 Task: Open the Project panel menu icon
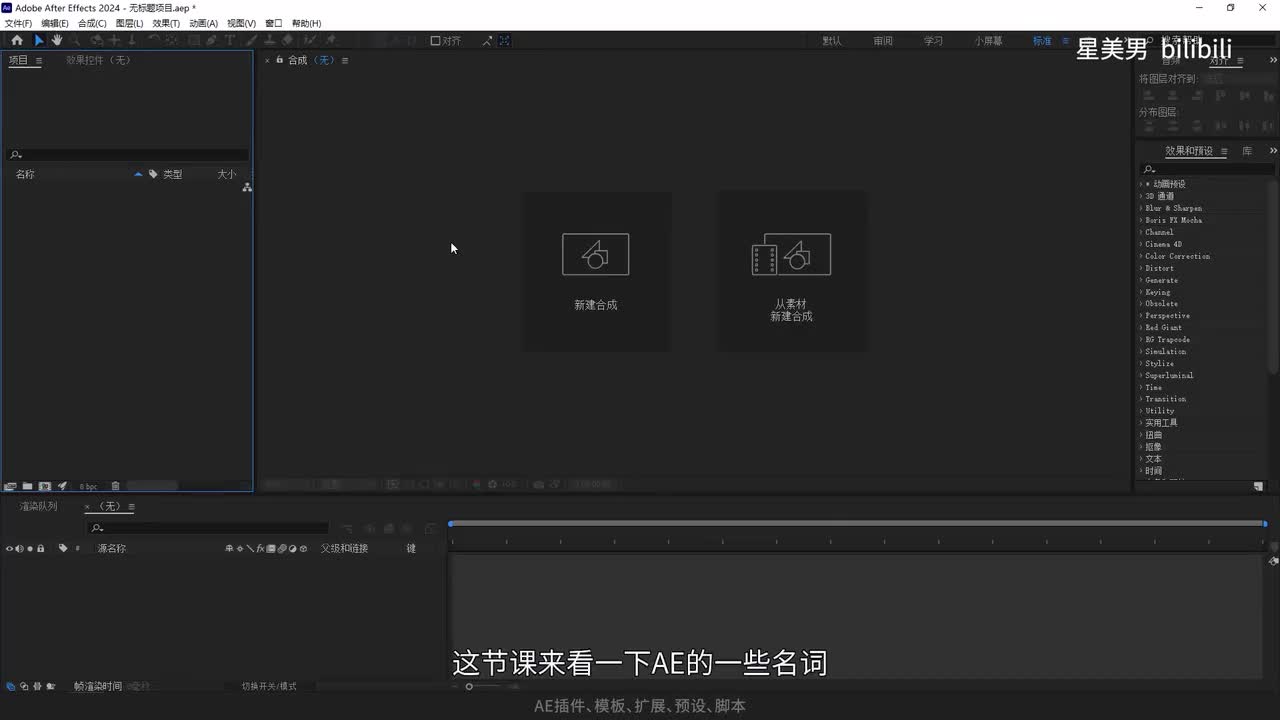coord(39,61)
